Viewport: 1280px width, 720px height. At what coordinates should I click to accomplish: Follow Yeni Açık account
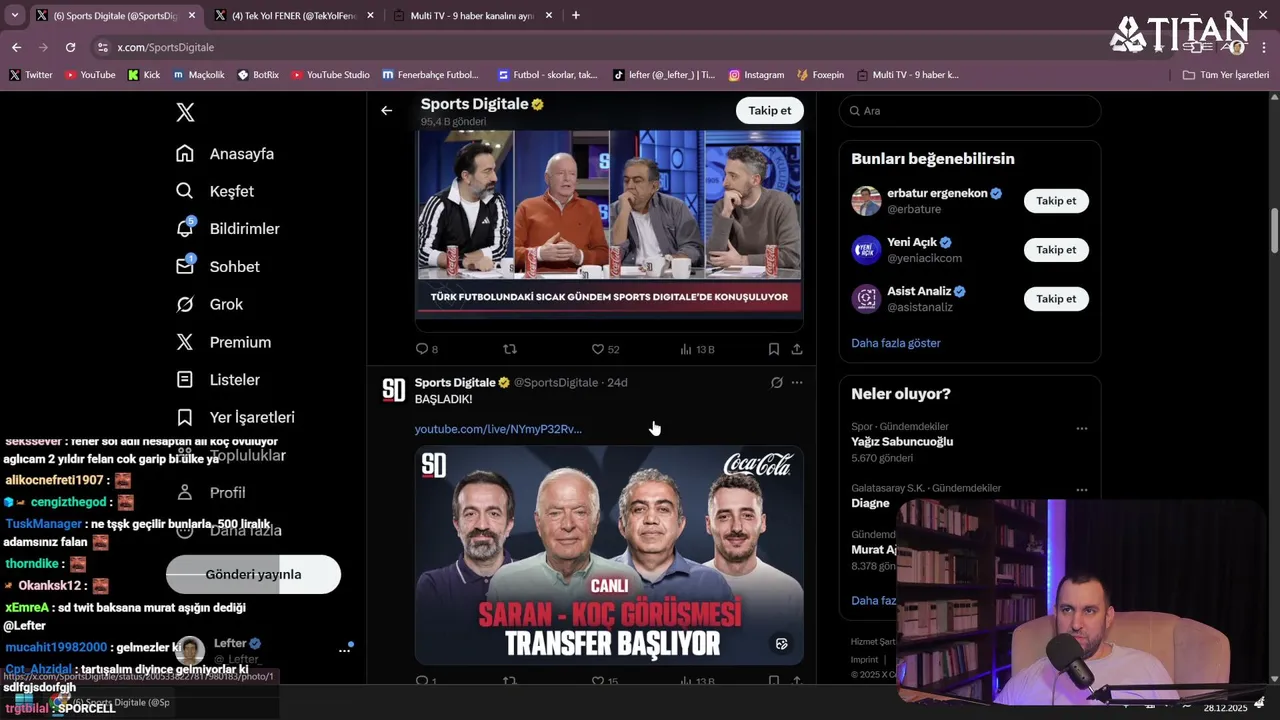(1056, 250)
